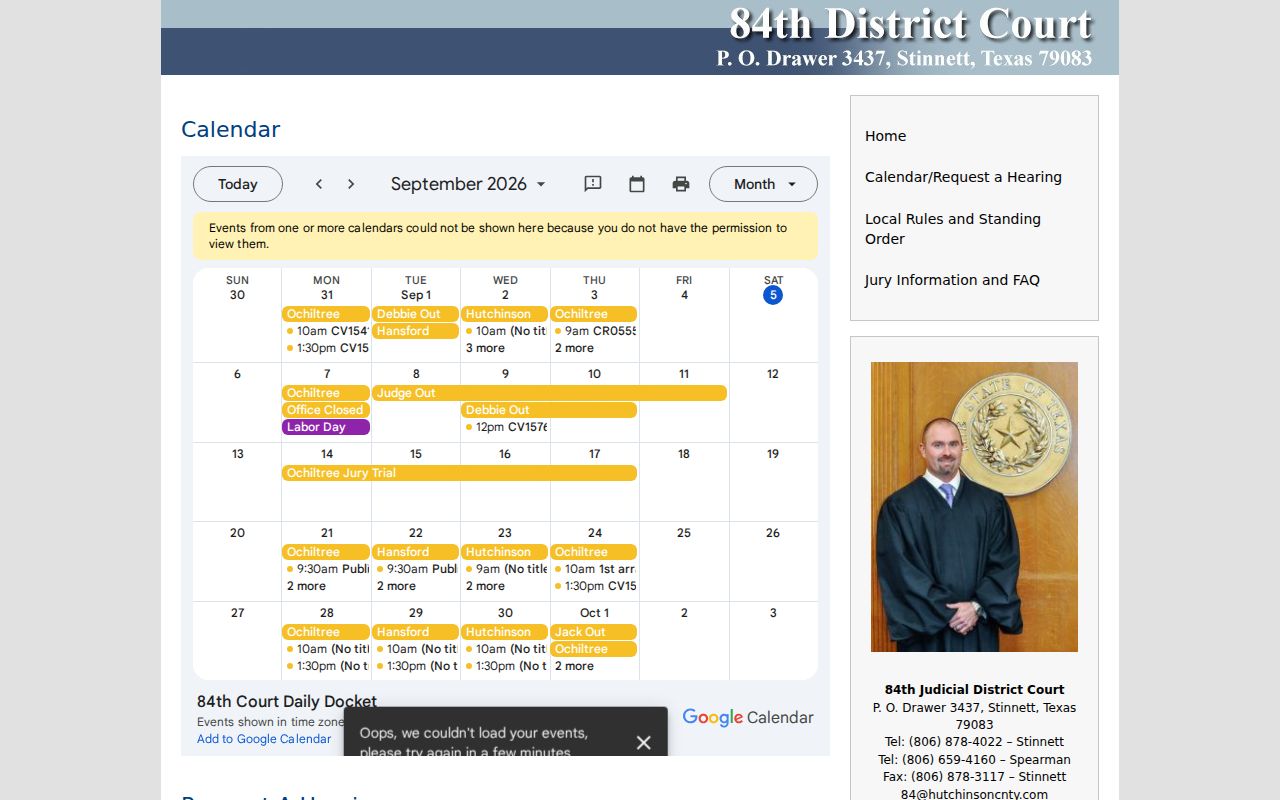Open Calendar/Request a Hearing page
The width and height of the screenshot is (1280, 800).
(963, 177)
